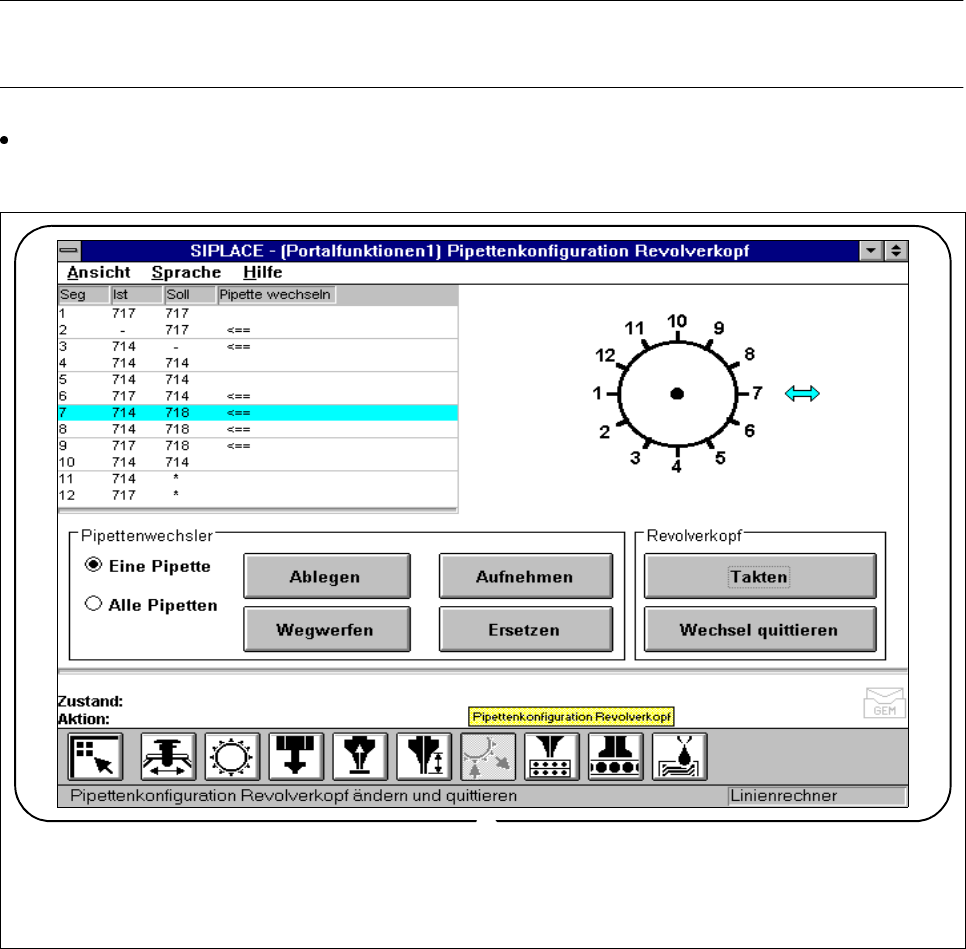Viewport: 966px width, 949px height.
Task: Click the Seg column header
Action: click(83, 295)
